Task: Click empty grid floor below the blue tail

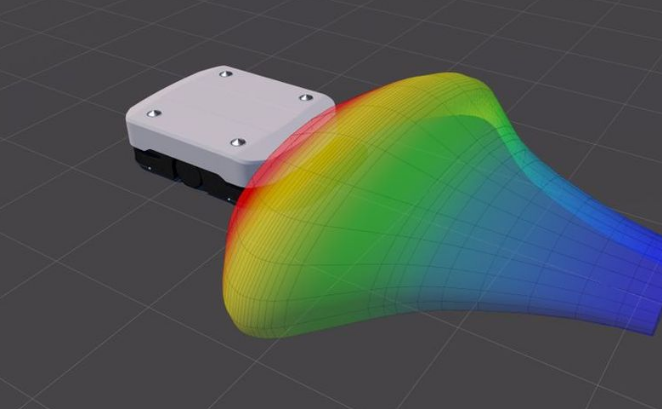Action: click(x=560, y=370)
